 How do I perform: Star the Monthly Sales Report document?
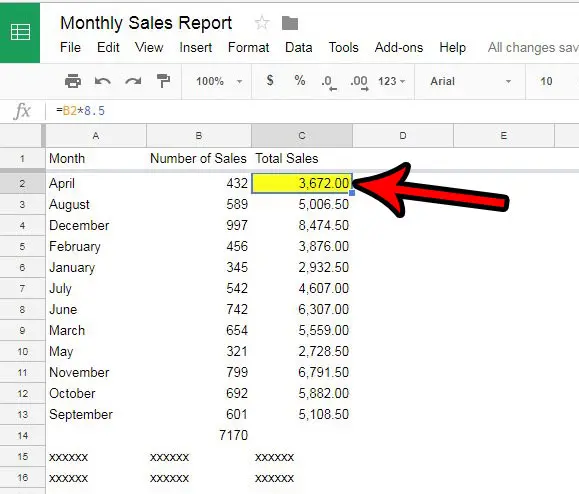(x=262, y=23)
